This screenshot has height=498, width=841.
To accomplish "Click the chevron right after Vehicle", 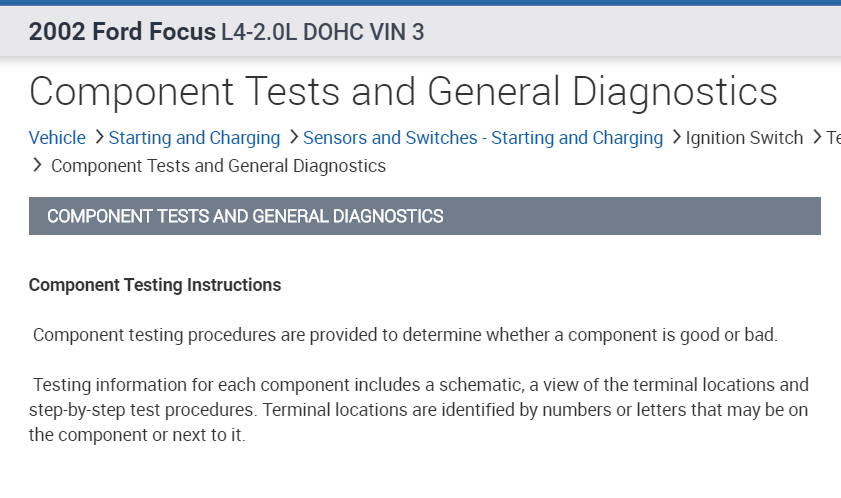I will point(97,138).
